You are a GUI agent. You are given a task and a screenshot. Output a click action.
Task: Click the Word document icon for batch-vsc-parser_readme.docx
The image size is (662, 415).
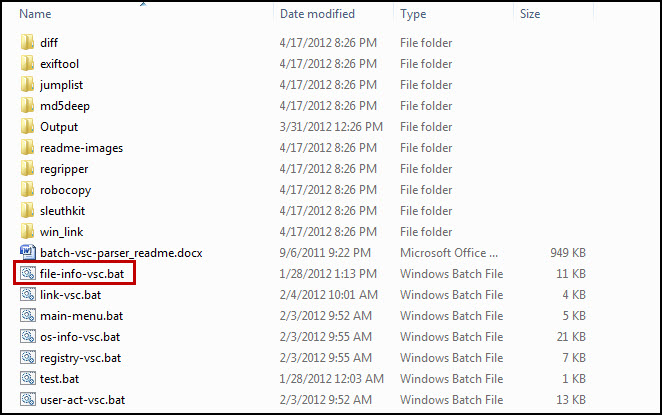pyautogui.click(x=27, y=253)
